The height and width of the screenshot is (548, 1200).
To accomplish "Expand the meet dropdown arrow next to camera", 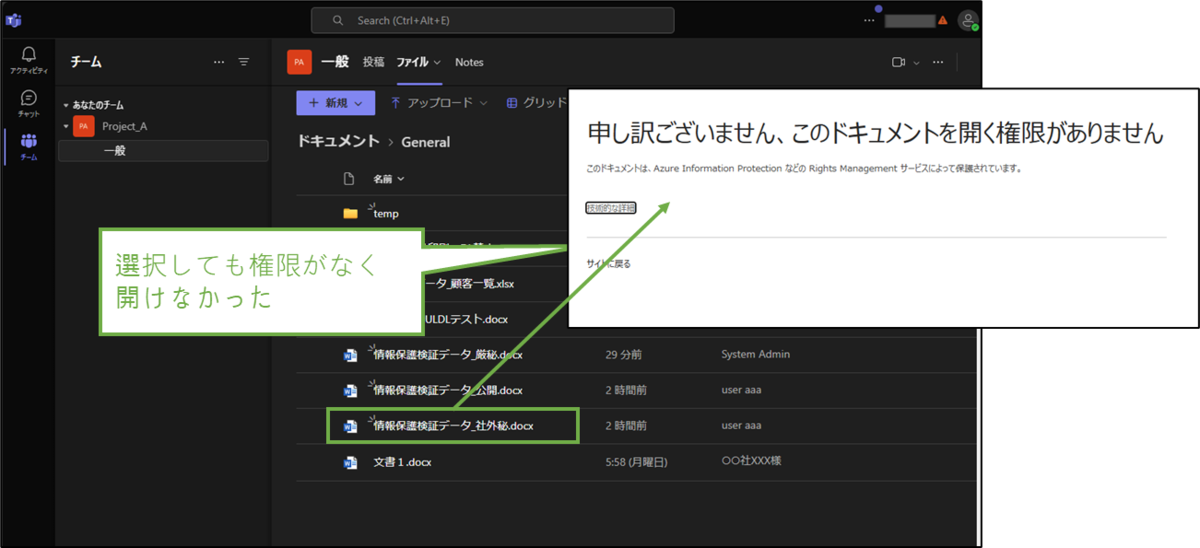I will (x=915, y=62).
